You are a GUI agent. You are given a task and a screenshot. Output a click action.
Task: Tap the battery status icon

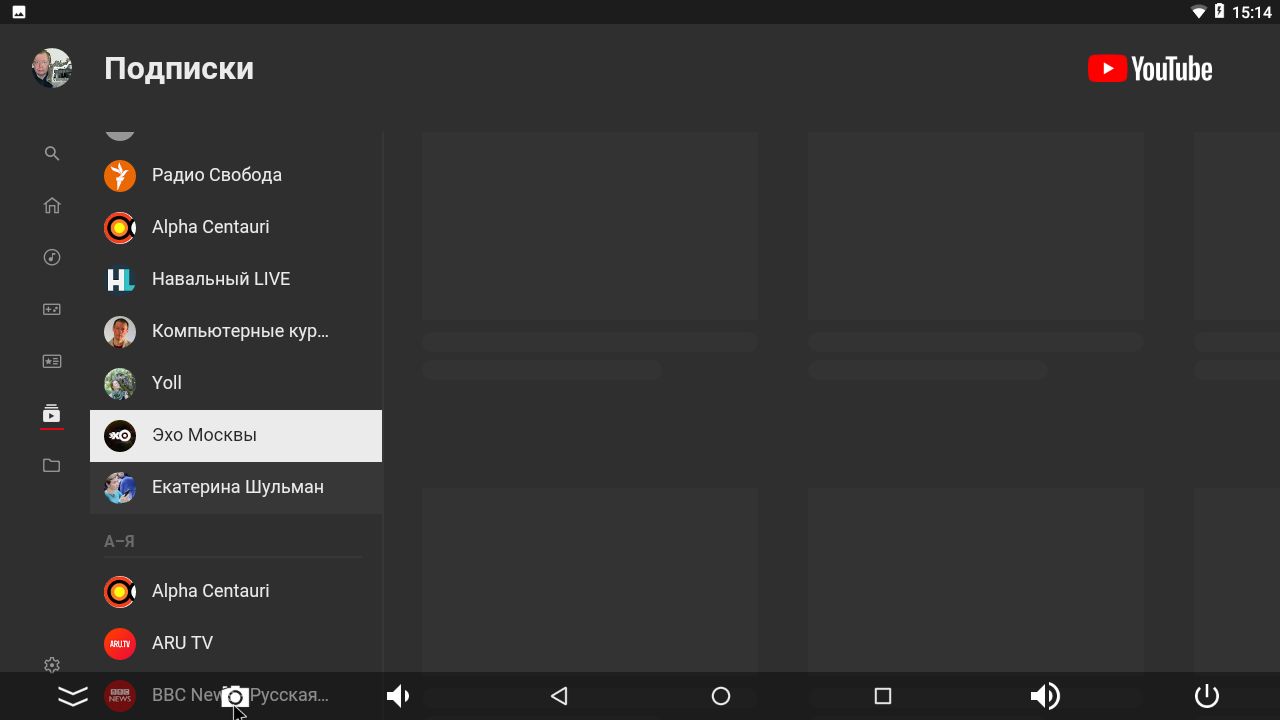coord(1220,12)
